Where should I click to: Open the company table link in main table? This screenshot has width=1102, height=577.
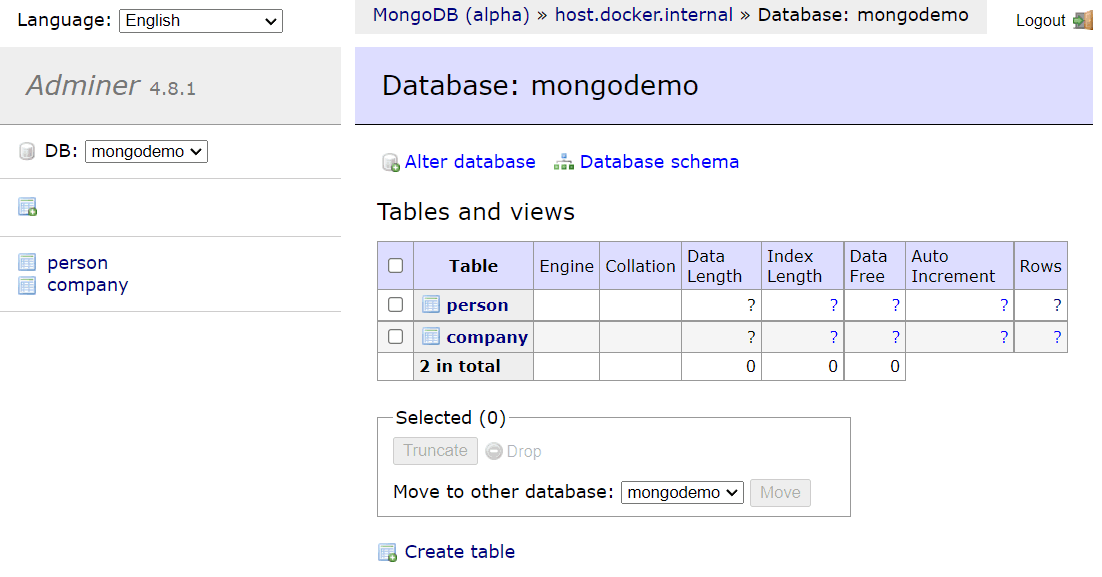pyautogui.click(x=487, y=337)
